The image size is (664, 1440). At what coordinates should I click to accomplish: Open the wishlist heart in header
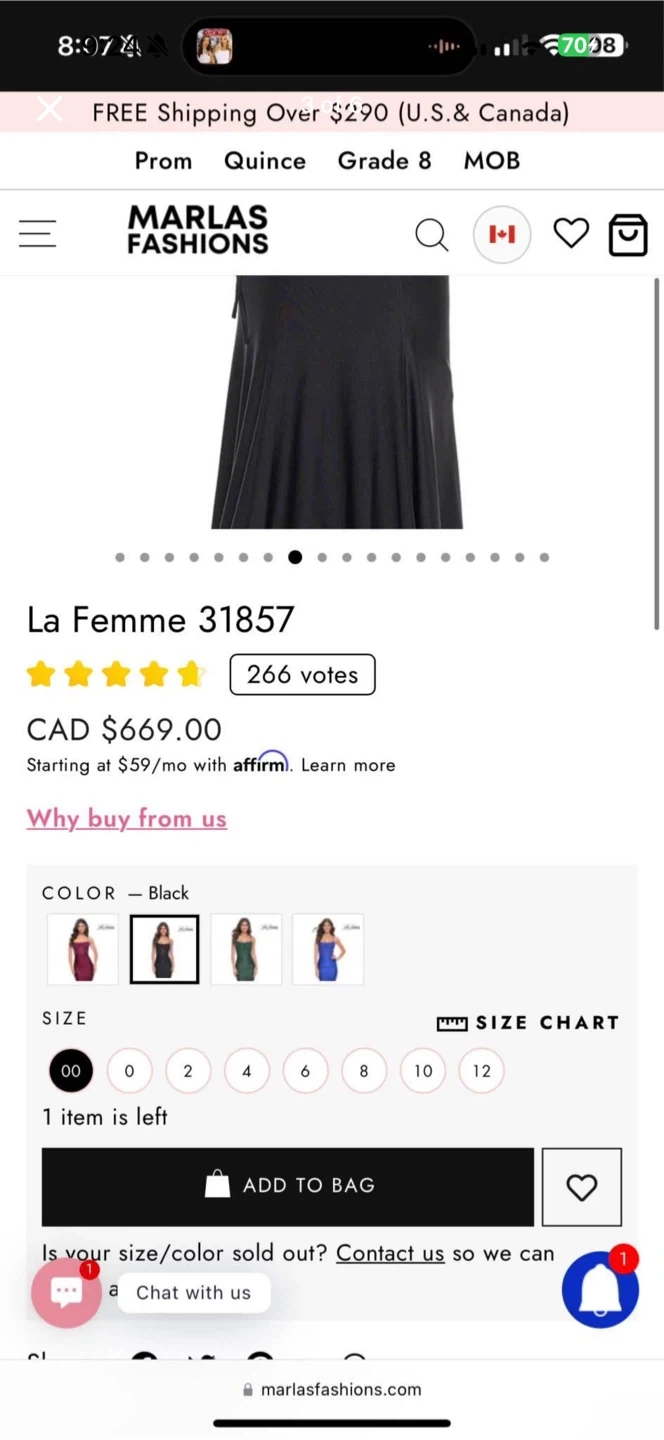coord(571,234)
